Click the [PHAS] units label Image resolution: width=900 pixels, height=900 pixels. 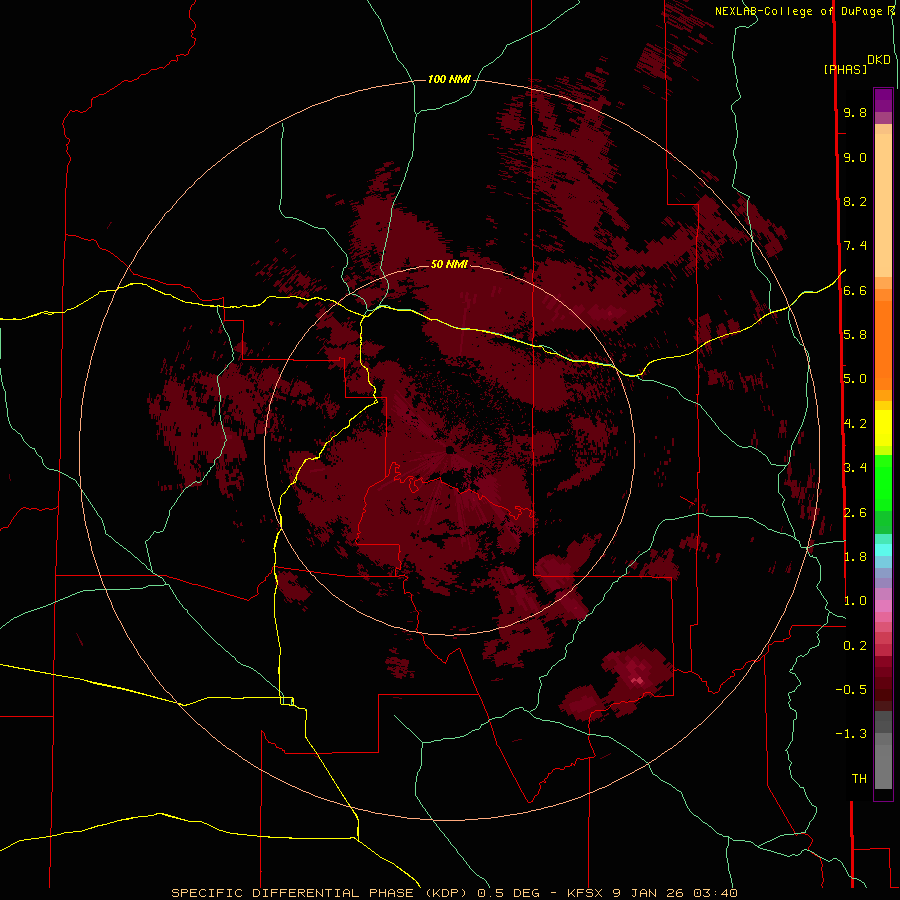pos(845,70)
